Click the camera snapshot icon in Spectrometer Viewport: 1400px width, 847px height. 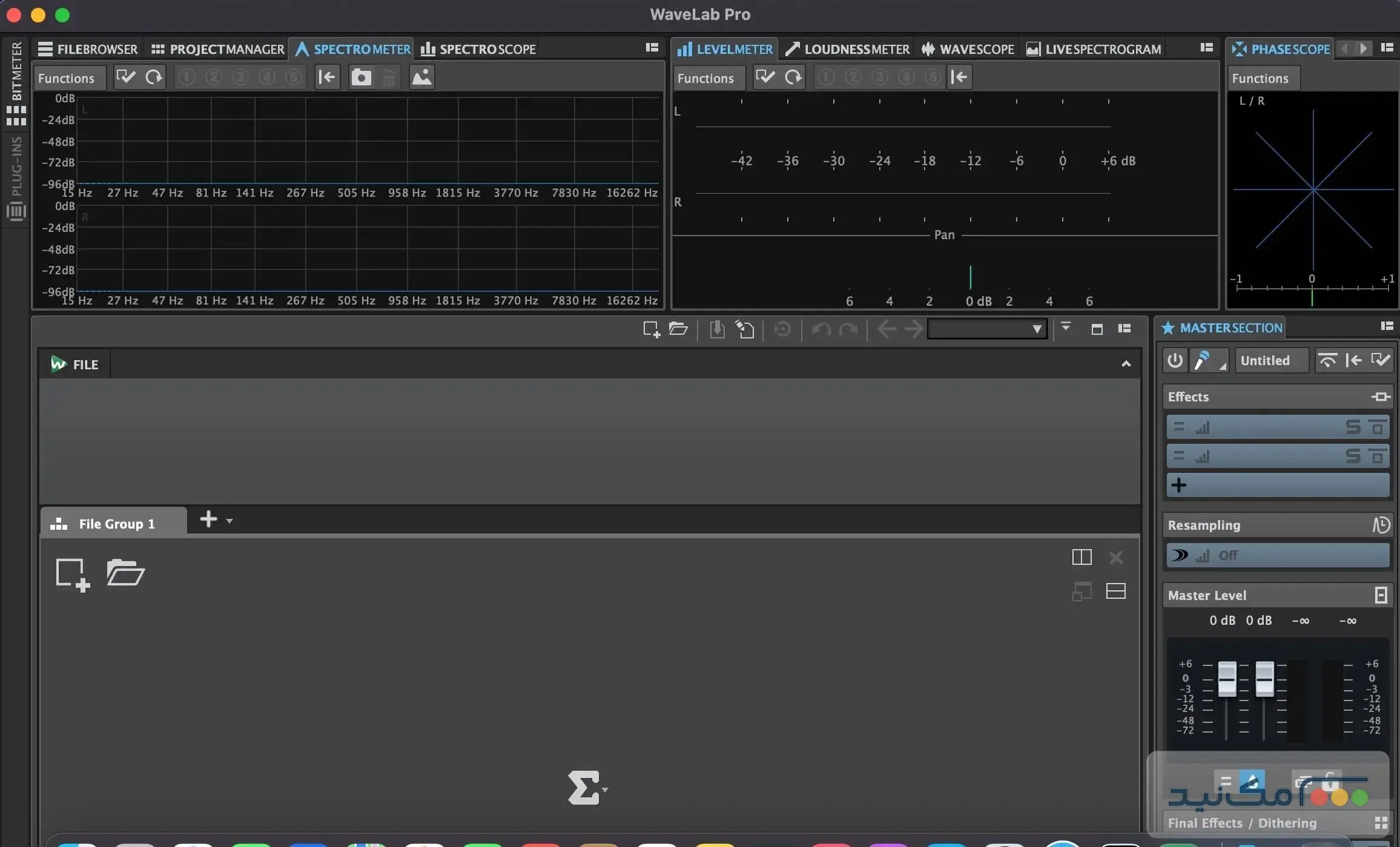361,77
